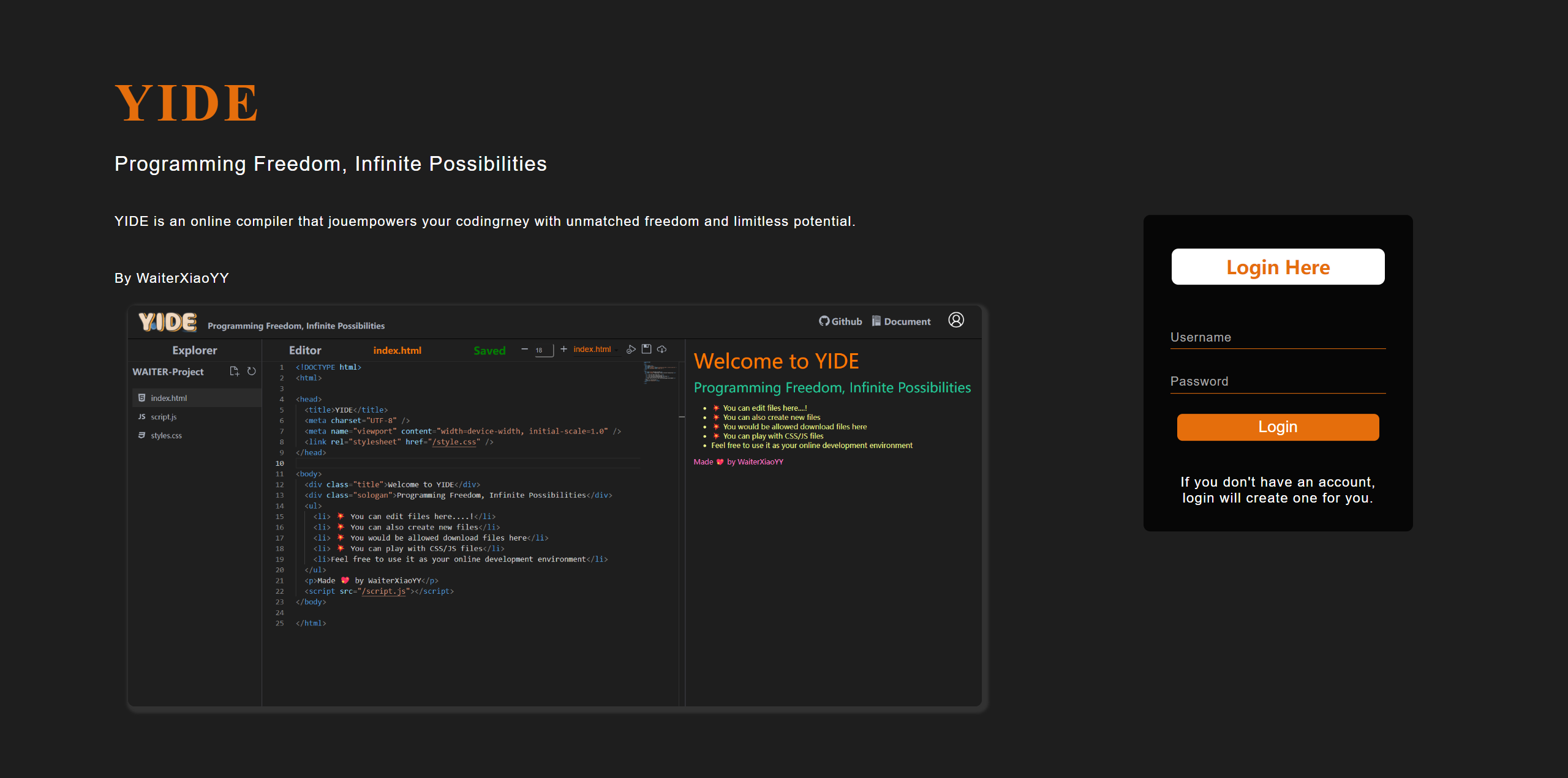Click the IDE preview screenshot image

tap(556, 506)
